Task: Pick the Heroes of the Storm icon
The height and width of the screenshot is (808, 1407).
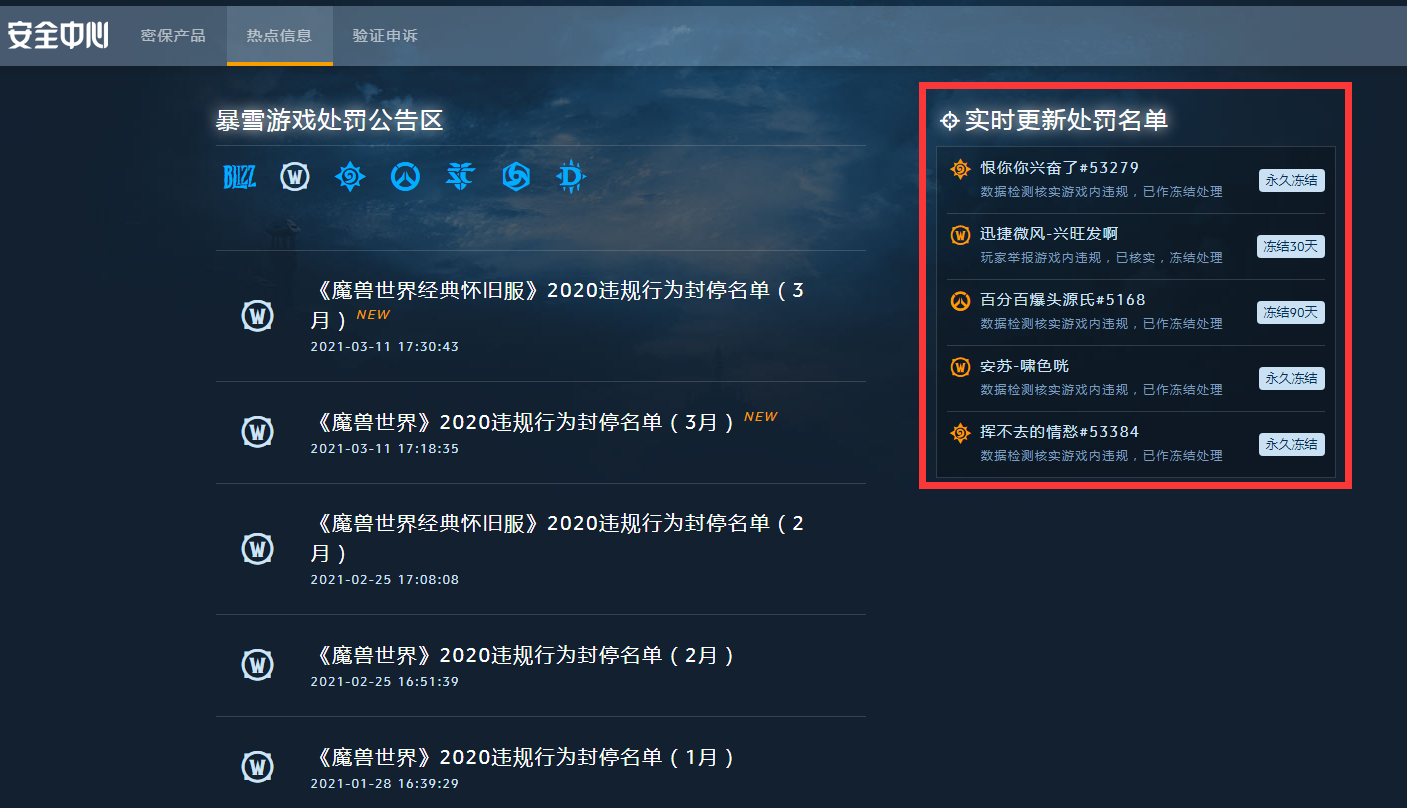Action: point(516,177)
